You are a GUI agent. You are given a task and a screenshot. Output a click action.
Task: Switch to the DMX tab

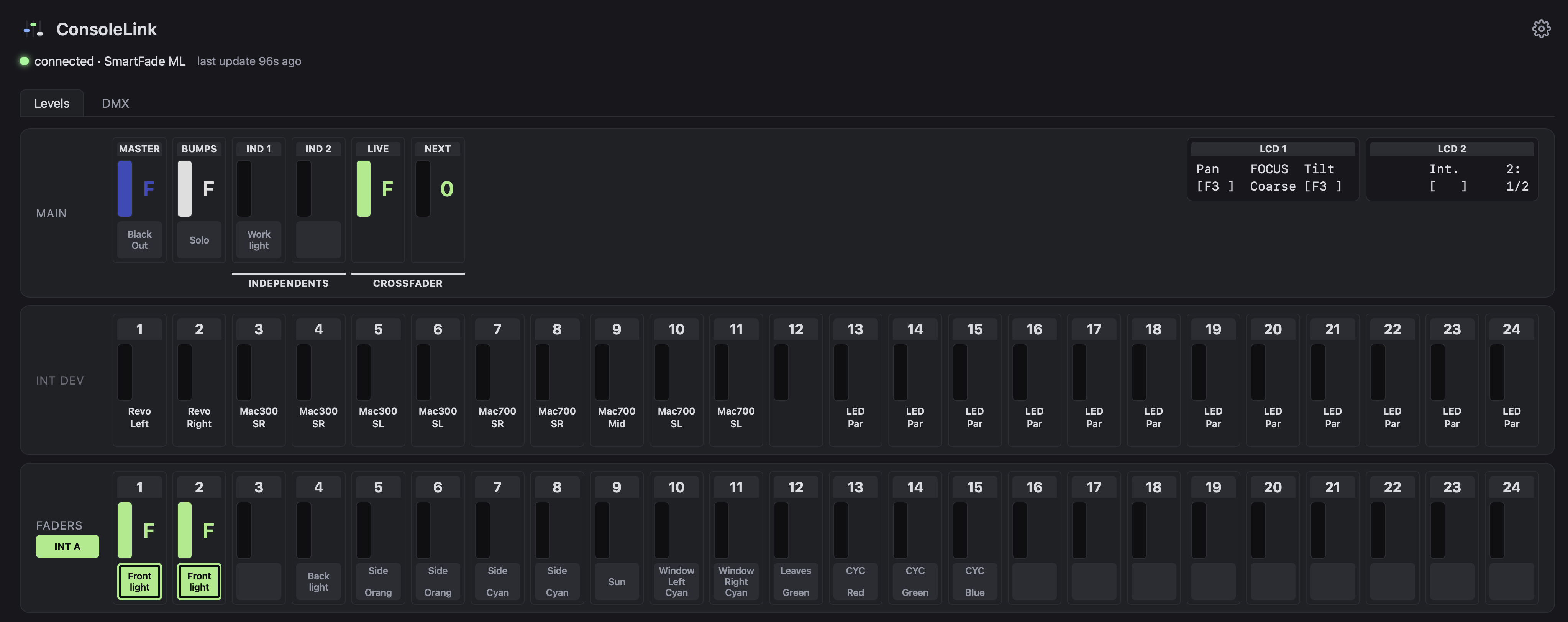pos(115,103)
